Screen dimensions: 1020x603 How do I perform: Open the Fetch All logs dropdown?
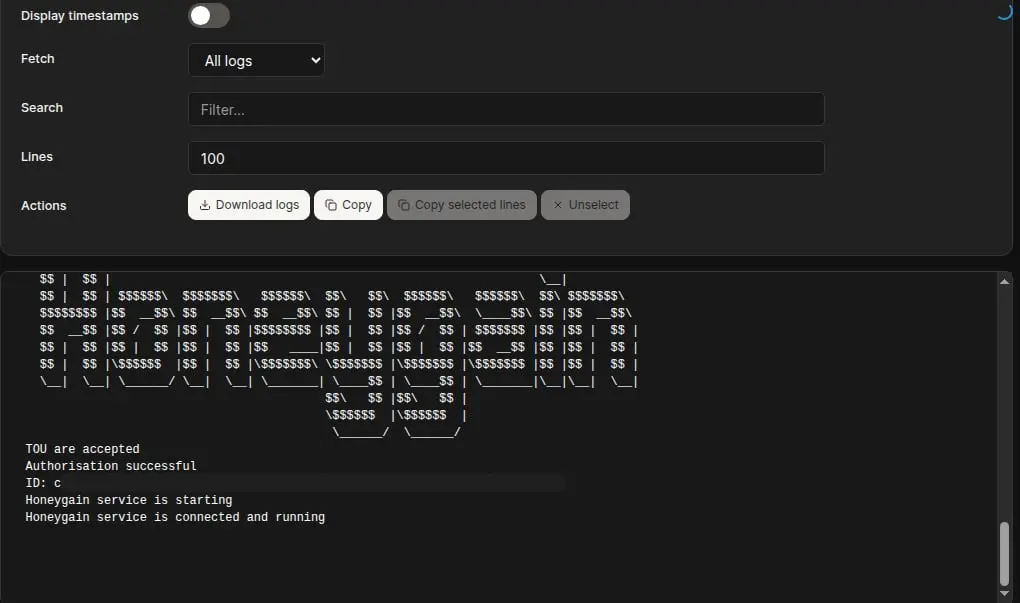[x=256, y=60]
